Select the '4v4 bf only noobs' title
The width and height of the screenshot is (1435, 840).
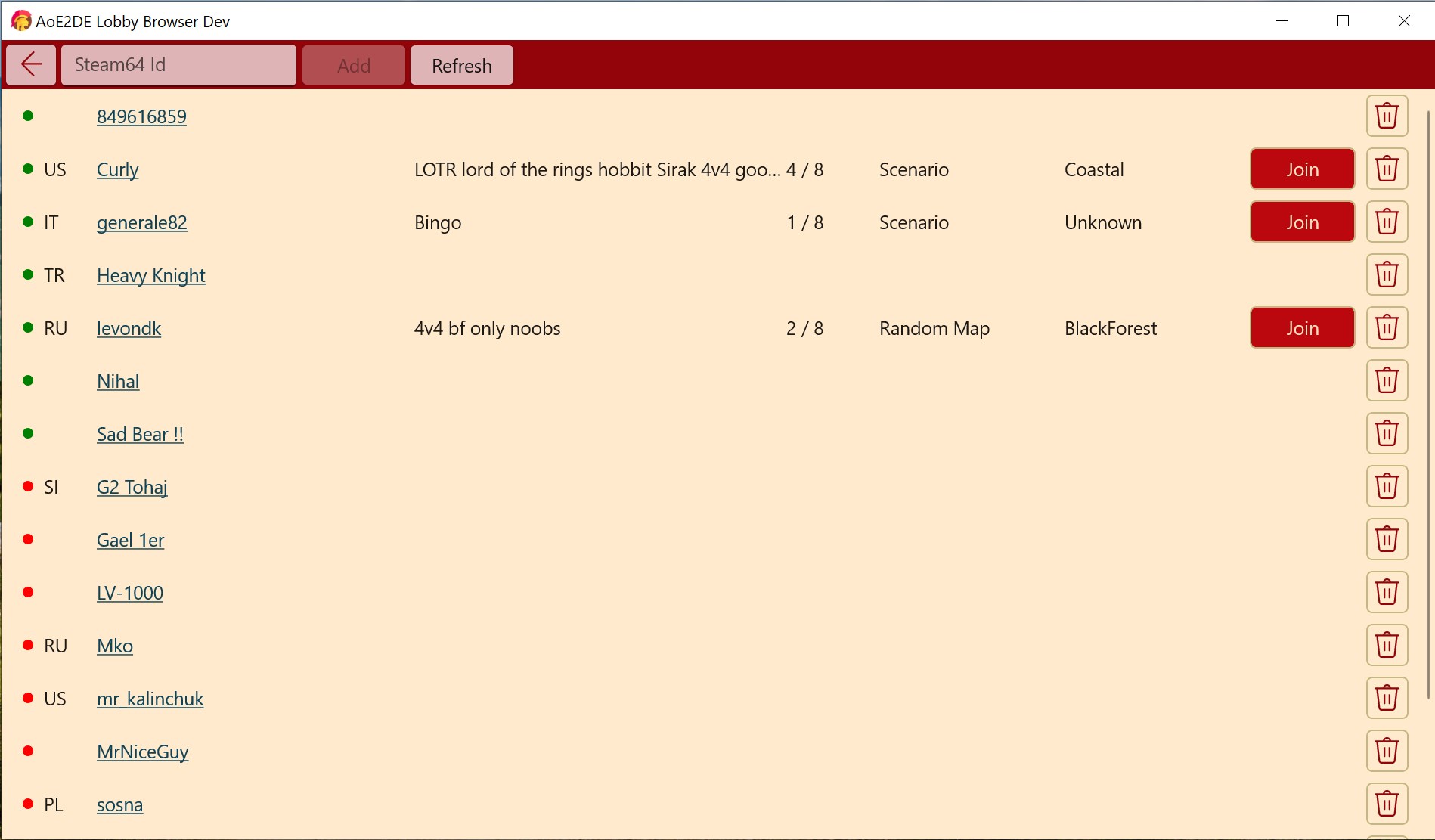(488, 328)
